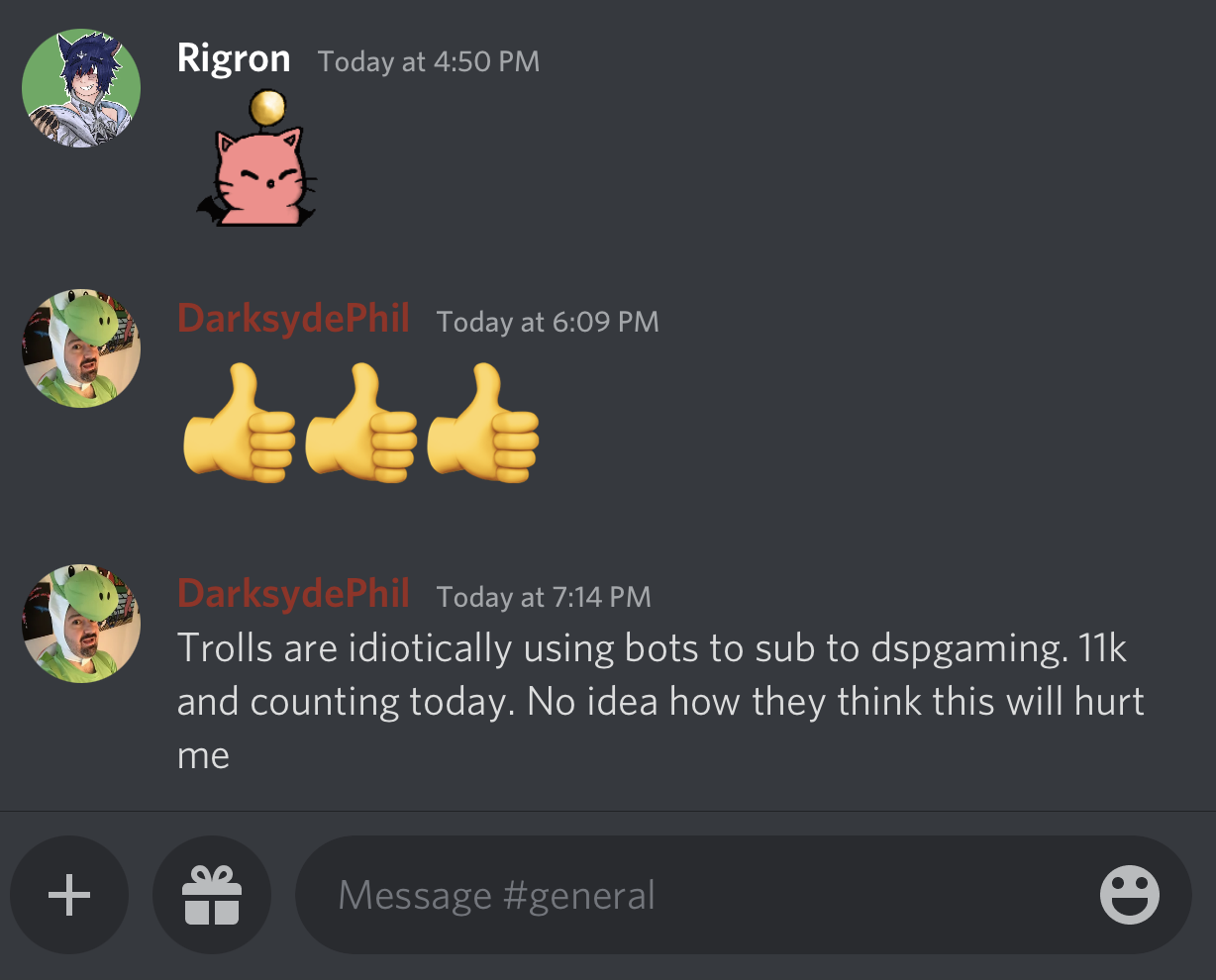The width and height of the screenshot is (1216, 980).
Task: Open Rigron's profile avatar
Action: pyautogui.click(x=81, y=88)
